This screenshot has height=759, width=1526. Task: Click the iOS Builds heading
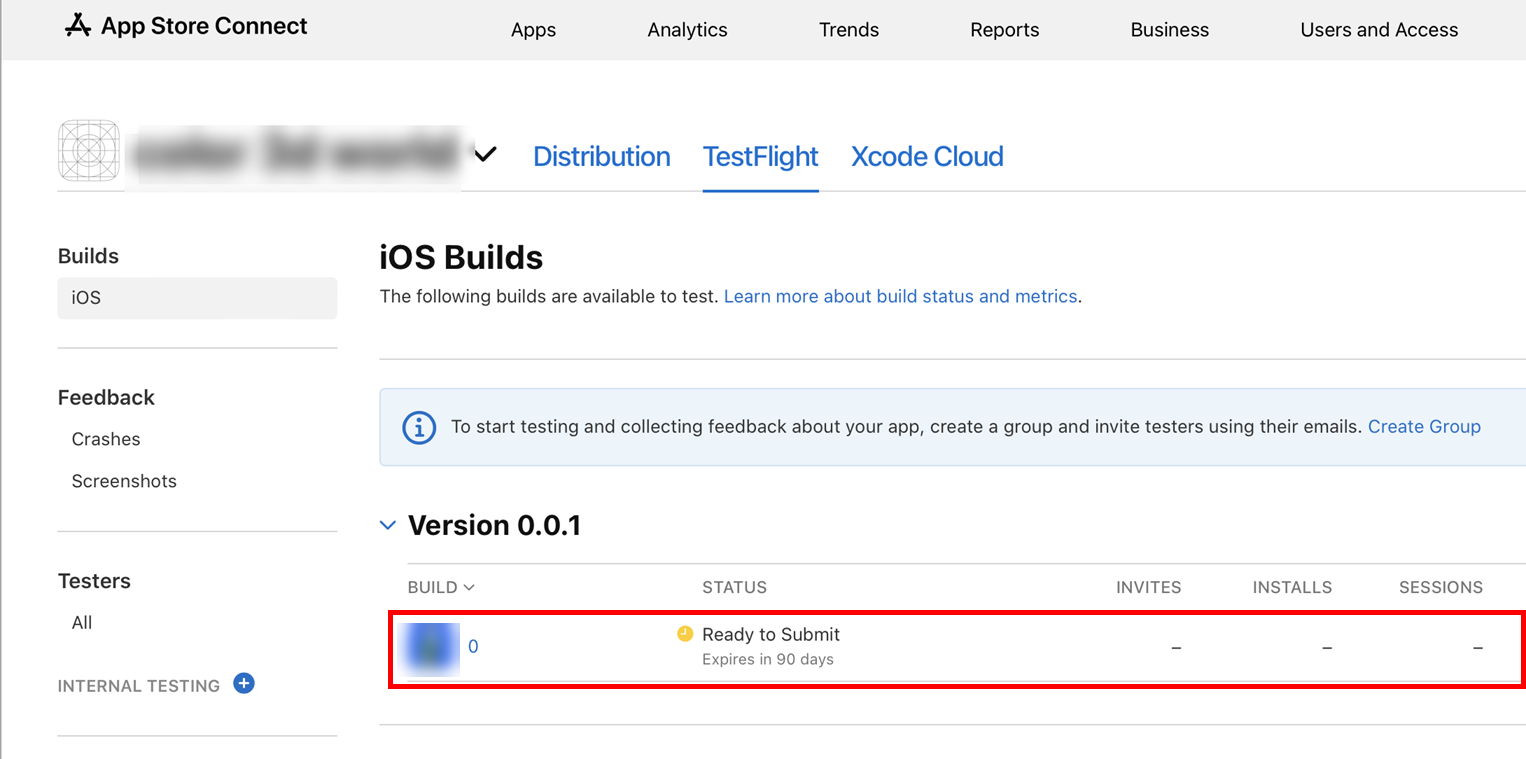pyautogui.click(x=461, y=258)
